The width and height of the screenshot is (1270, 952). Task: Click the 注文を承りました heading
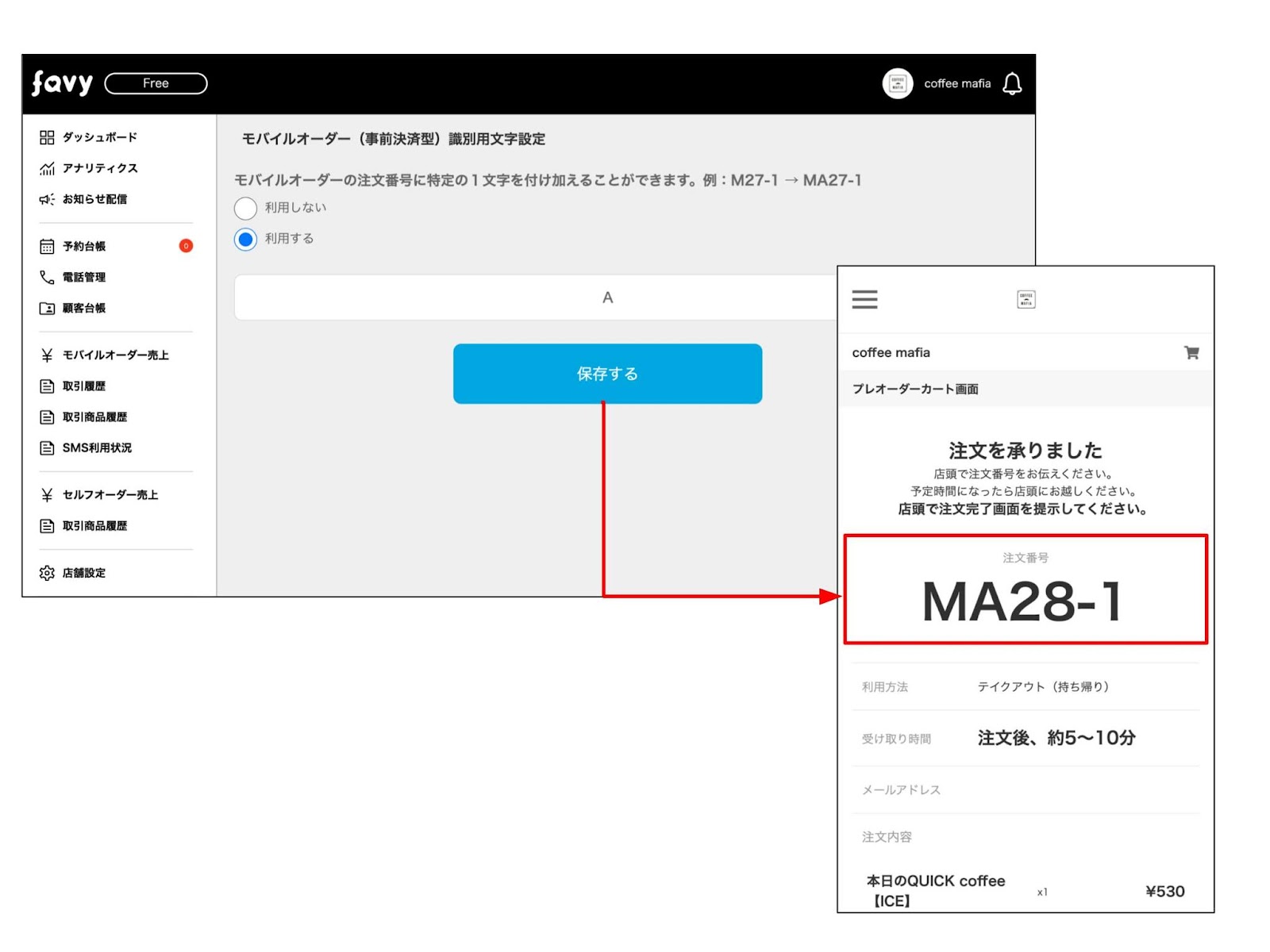(x=1025, y=451)
